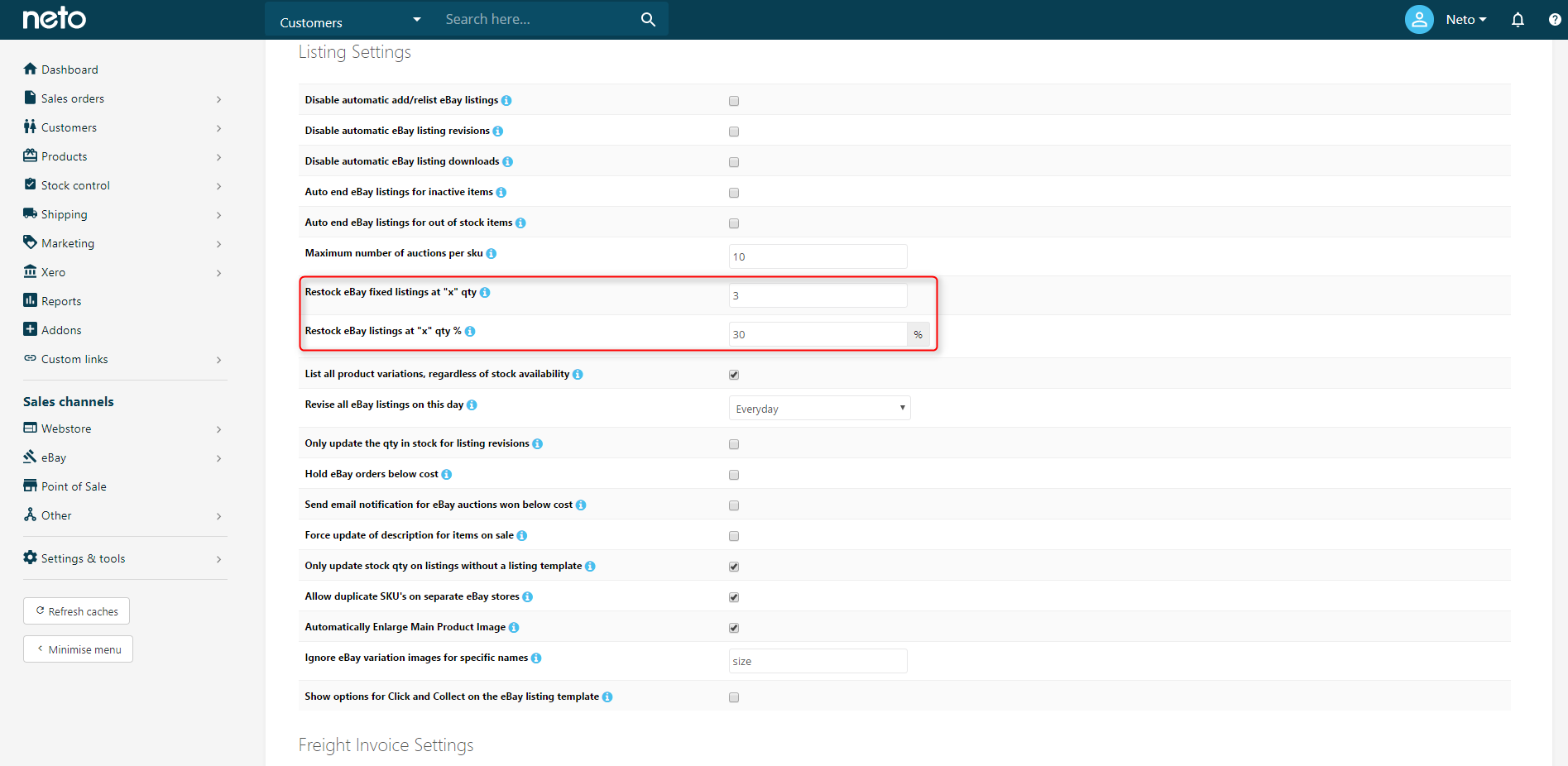Click the Dashboard home icon
The image size is (1568, 766).
31,69
